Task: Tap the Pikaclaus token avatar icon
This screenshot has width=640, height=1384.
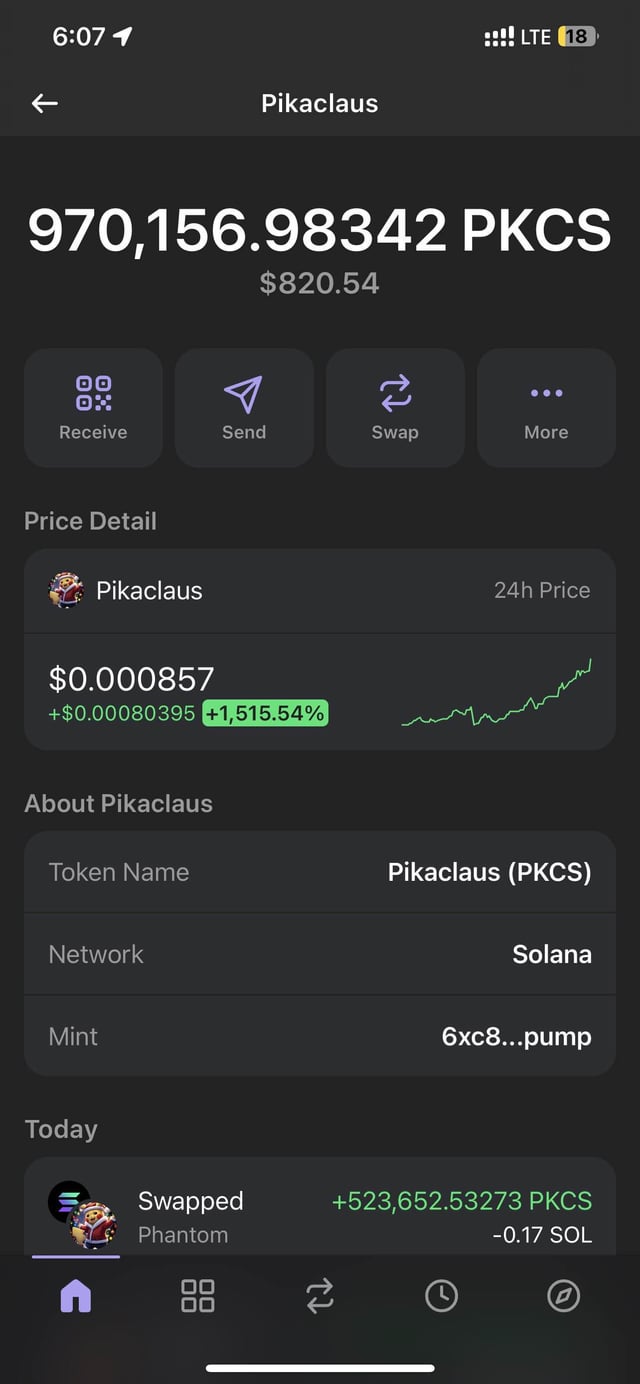Action: 66,591
